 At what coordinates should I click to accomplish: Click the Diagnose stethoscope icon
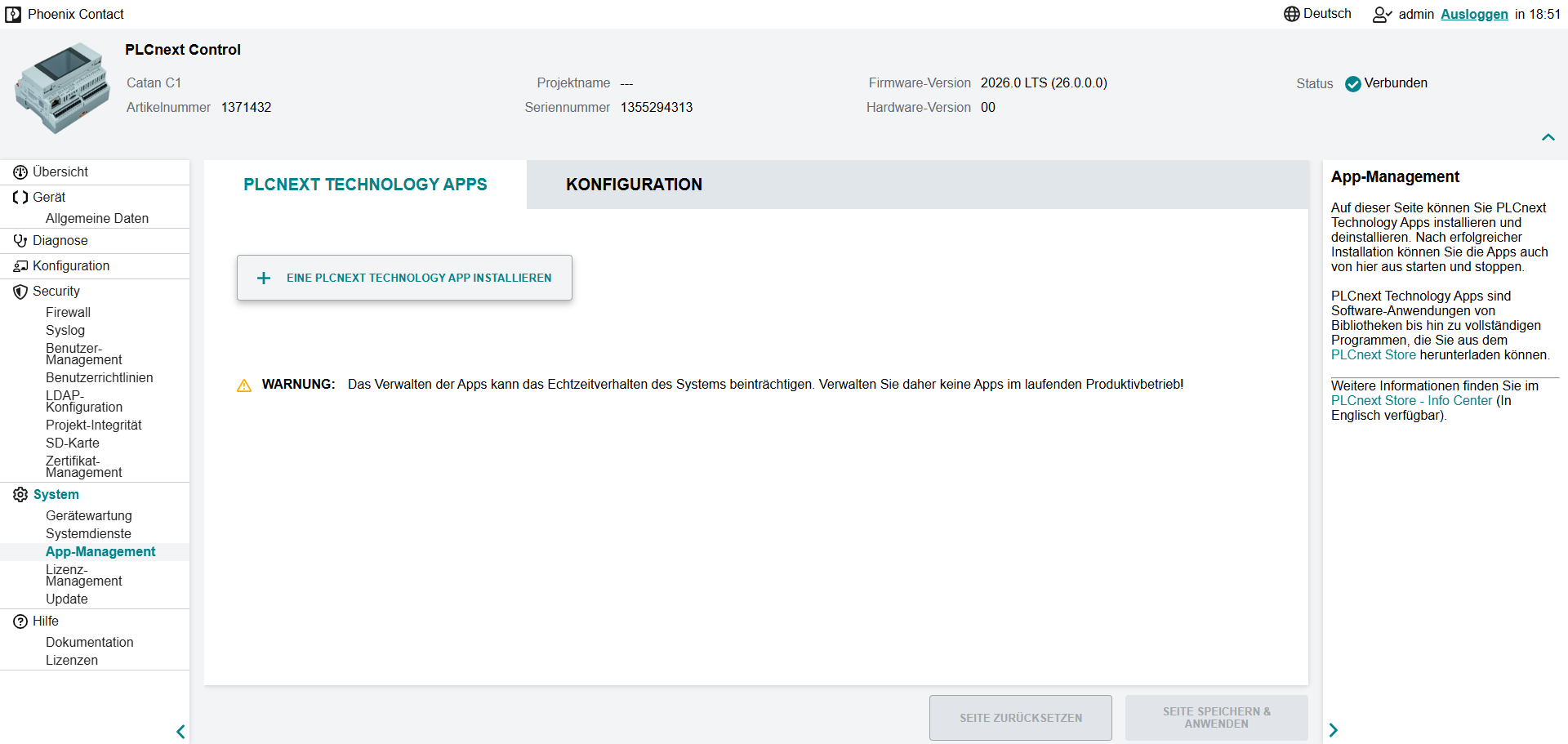click(20, 240)
